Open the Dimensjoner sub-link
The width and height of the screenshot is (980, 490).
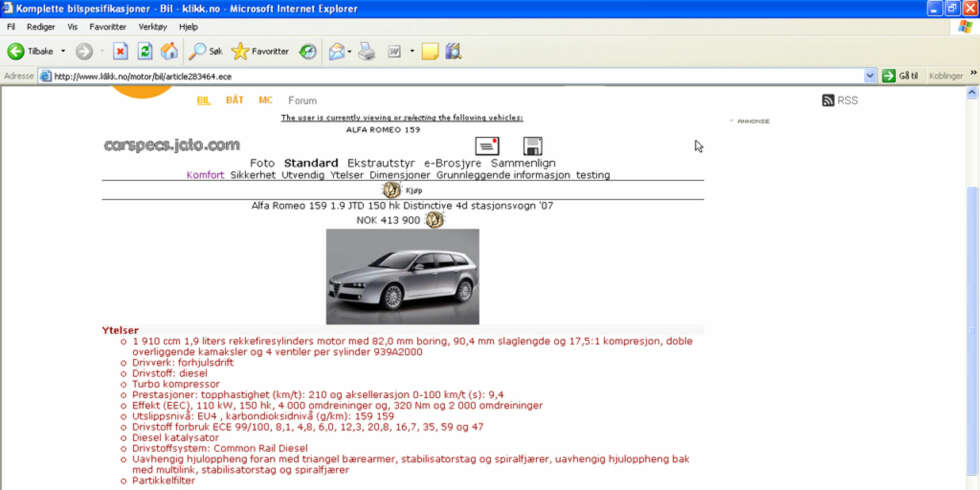pyautogui.click(x=400, y=175)
